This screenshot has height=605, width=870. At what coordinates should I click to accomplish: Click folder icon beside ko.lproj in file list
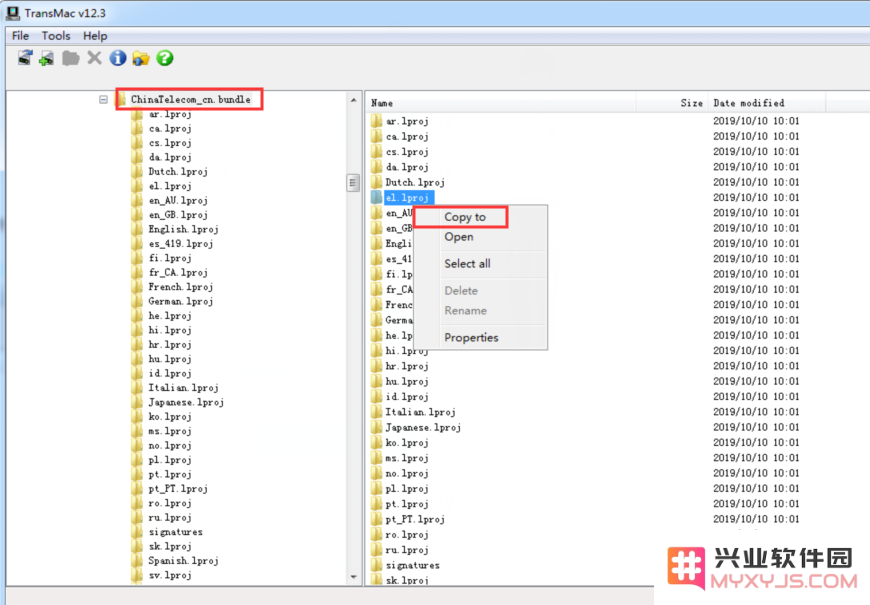point(377,443)
